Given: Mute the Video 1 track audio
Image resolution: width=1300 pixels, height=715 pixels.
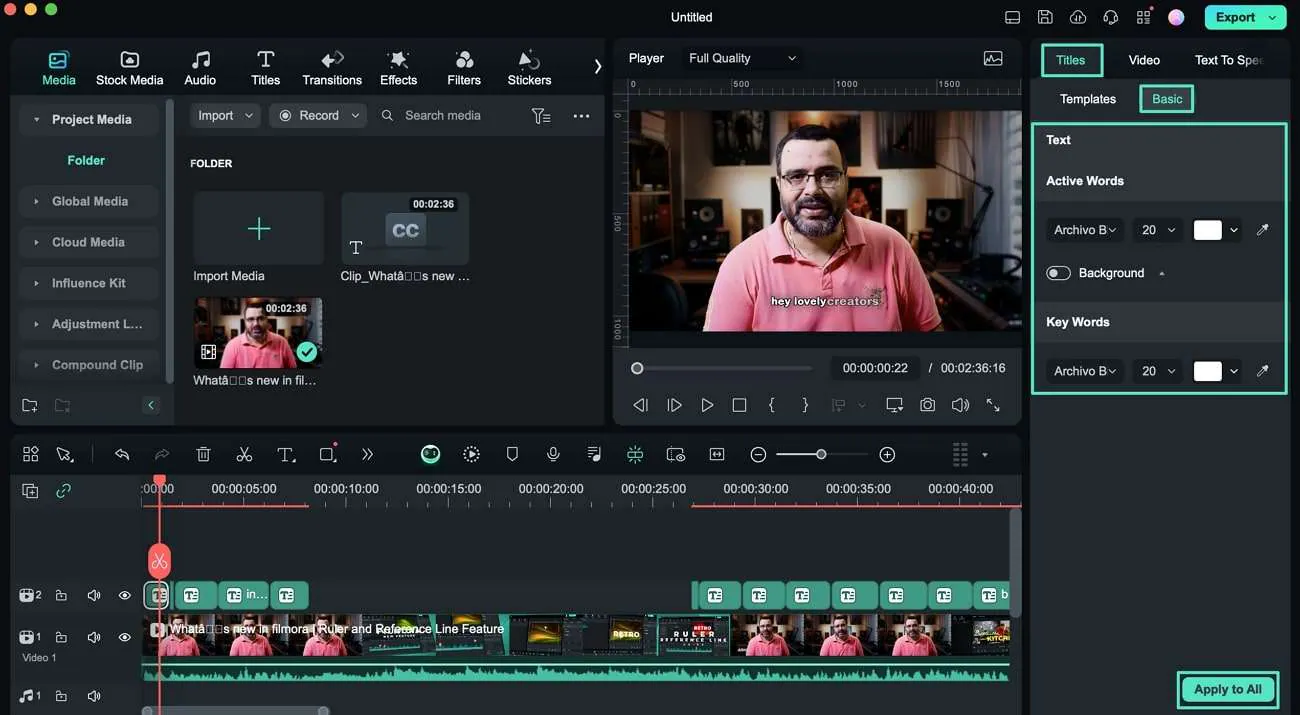Looking at the screenshot, I should pyautogui.click(x=94, y=637).
